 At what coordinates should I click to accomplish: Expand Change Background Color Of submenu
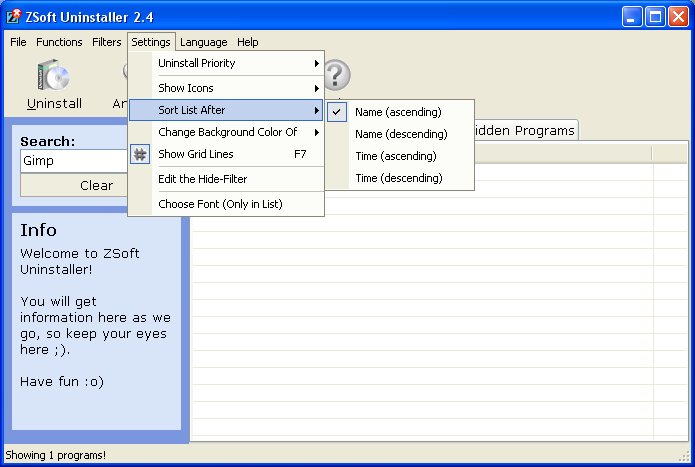coord(226,132)
